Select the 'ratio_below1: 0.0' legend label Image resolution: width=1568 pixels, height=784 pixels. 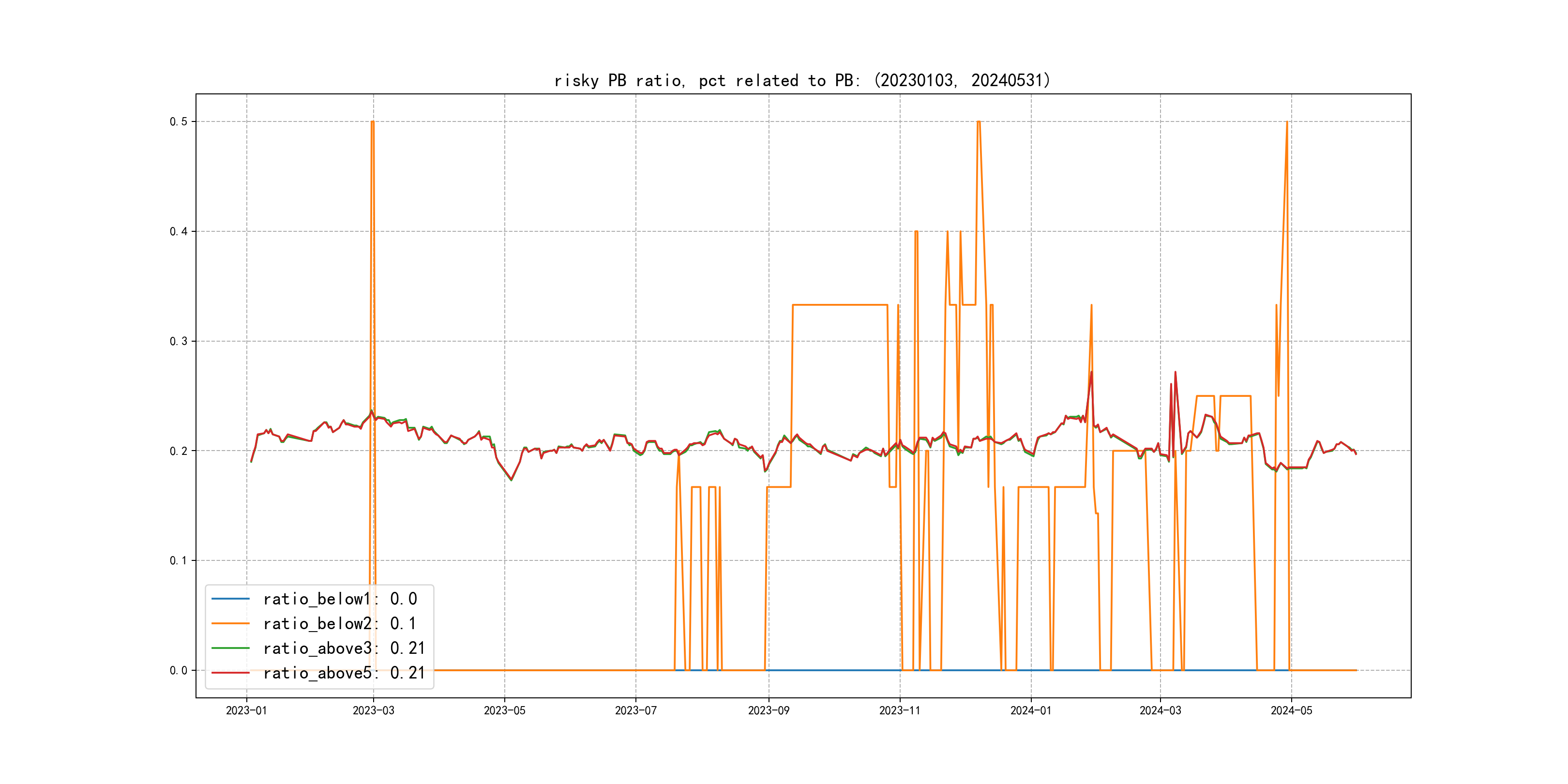[340, 599]
